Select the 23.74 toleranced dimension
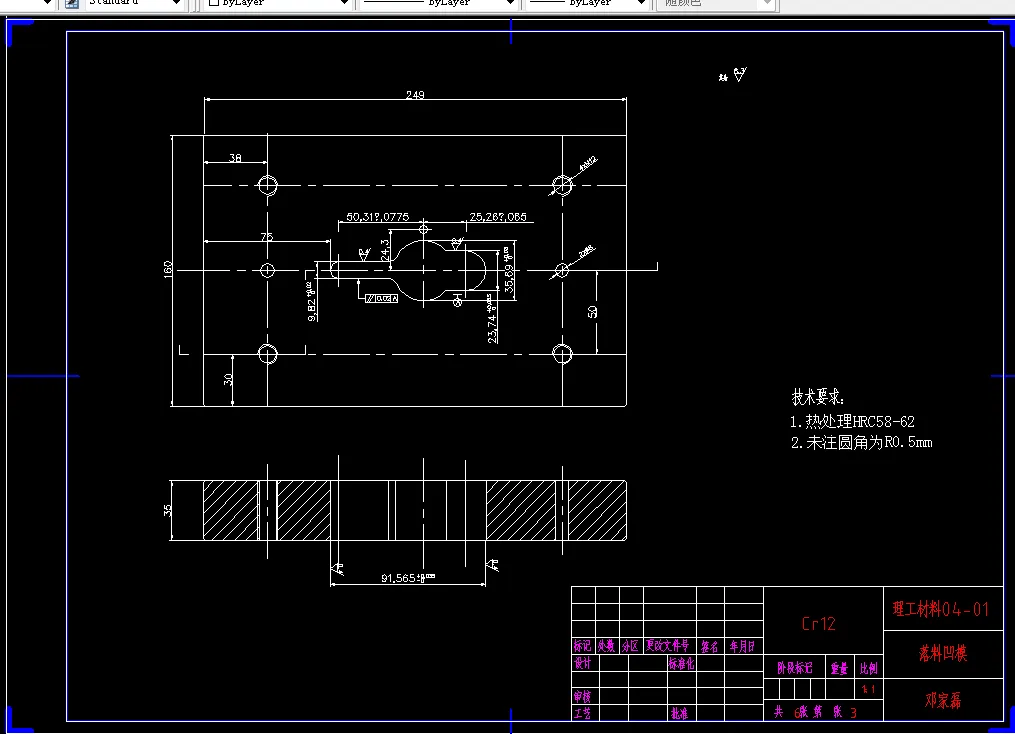This screenshot has height=734, width=1015. (492, 319)
